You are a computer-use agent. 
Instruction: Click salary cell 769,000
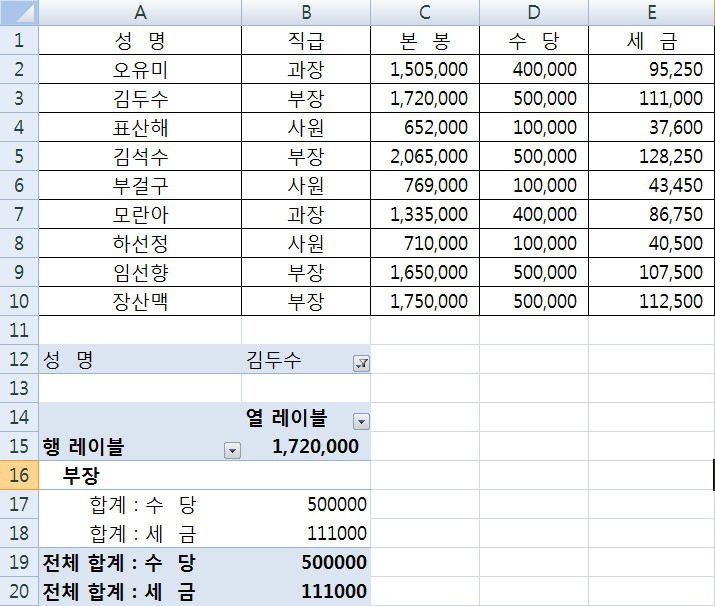(x=425, y=185)
